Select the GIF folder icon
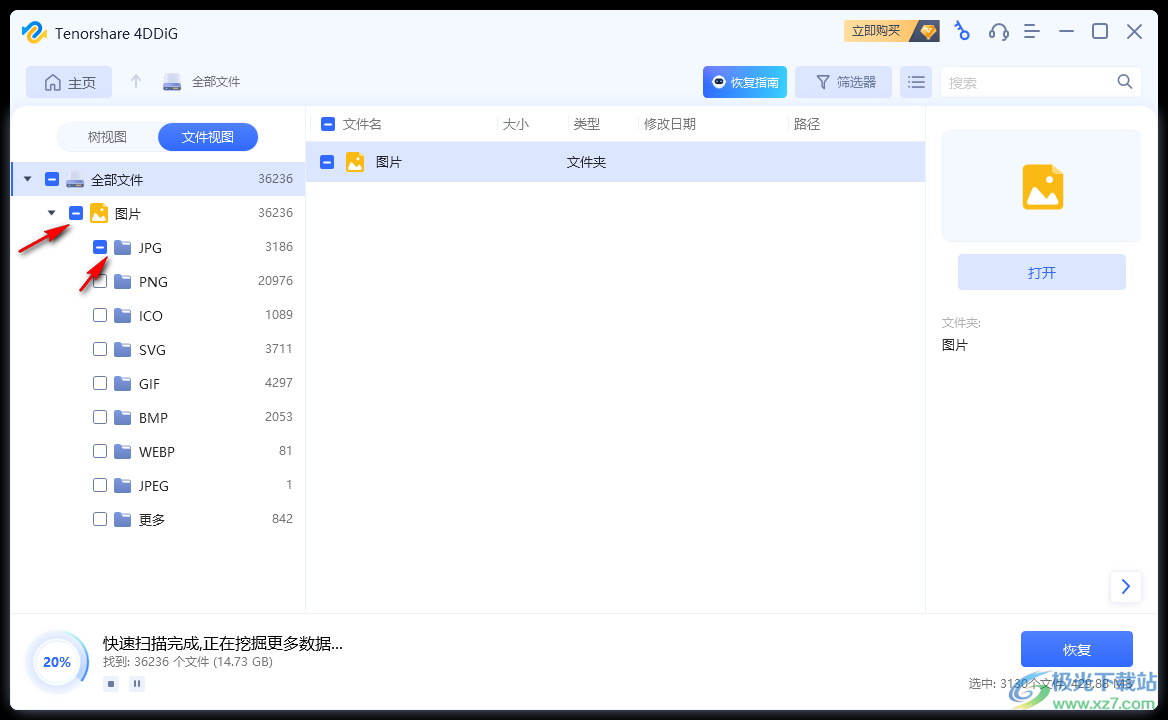1168x720 pixels. coord(123,383)
